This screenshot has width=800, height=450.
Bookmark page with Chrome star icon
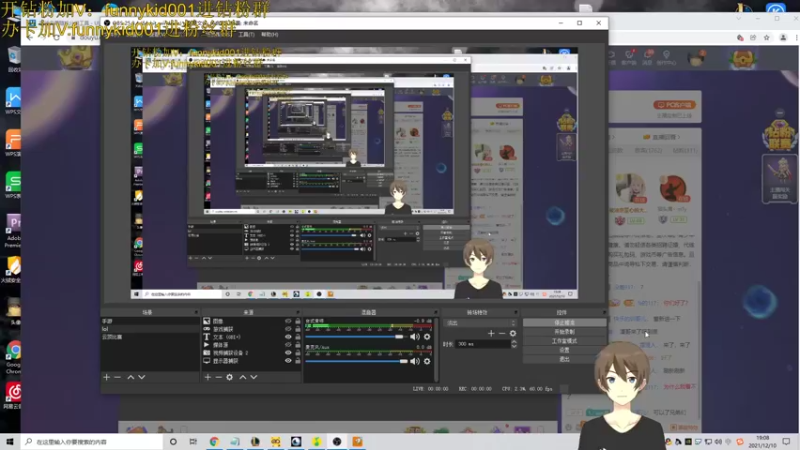(766, 38)
